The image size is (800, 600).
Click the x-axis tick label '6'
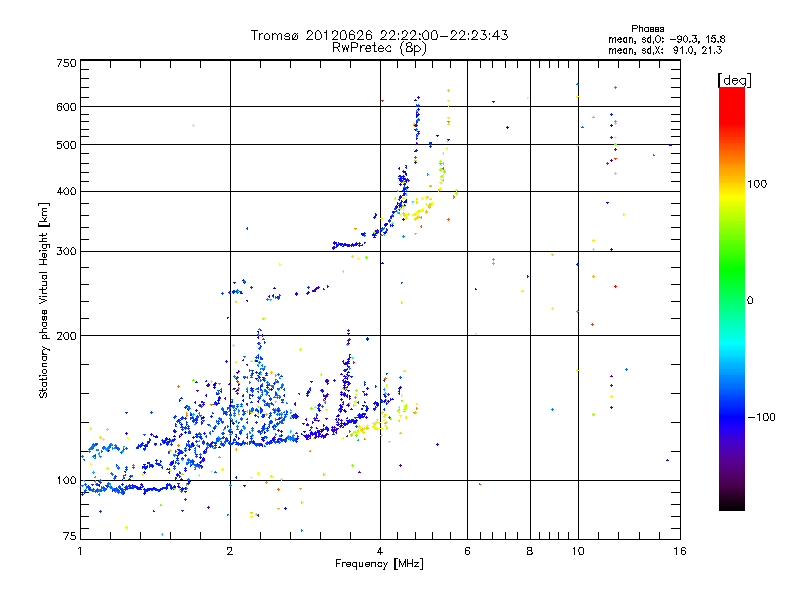pyautogui.click(x=467, y=551)
